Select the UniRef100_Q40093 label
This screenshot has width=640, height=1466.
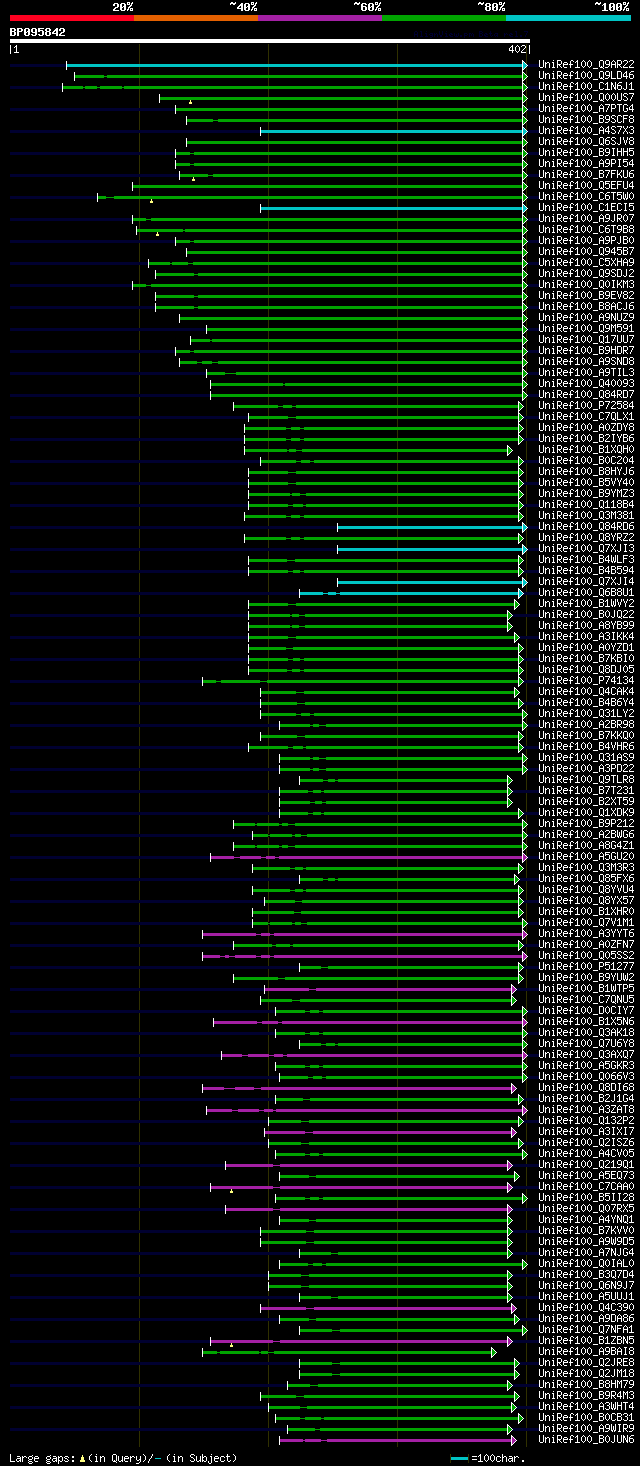pyautogui.click(x=586, y=383)
